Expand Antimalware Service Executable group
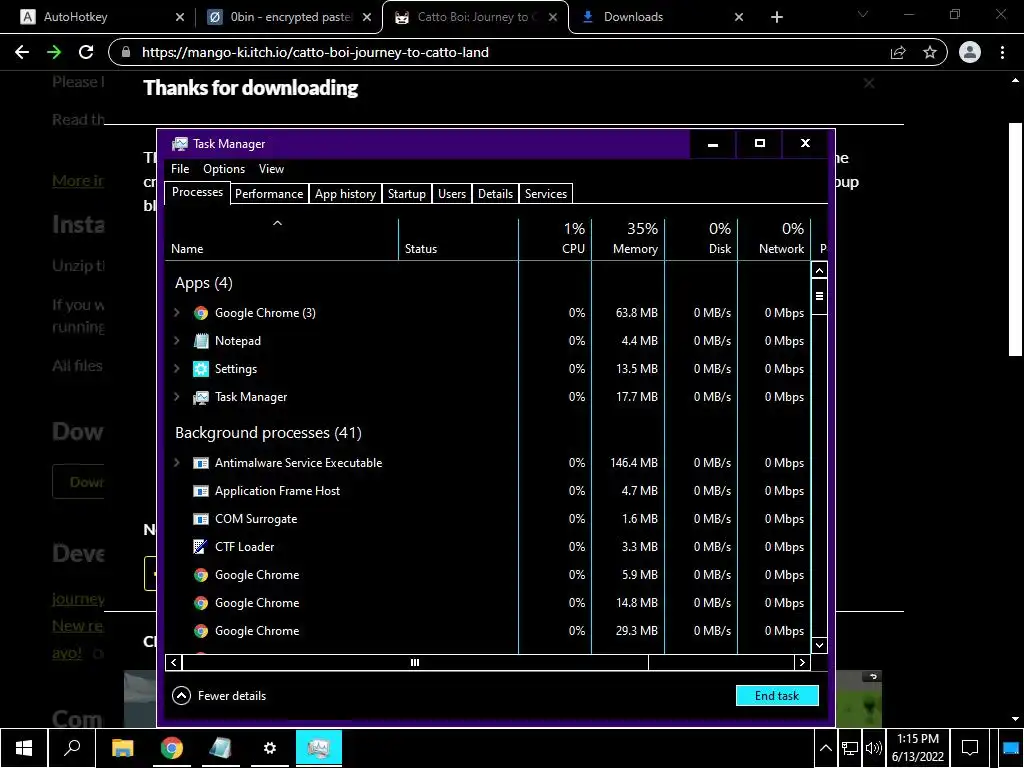This screenshot has height=768, width=1024. (x=176, y=463)
